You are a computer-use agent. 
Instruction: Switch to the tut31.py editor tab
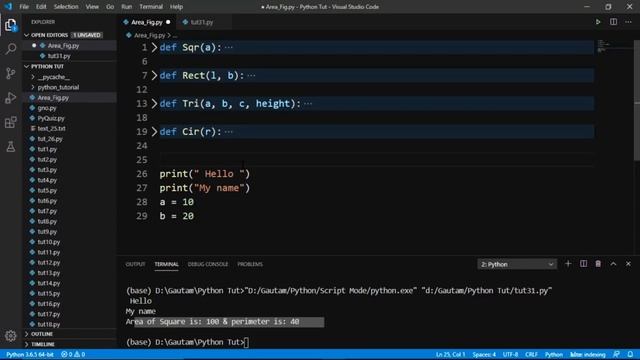pyautogui.click(x=202, y=22)
